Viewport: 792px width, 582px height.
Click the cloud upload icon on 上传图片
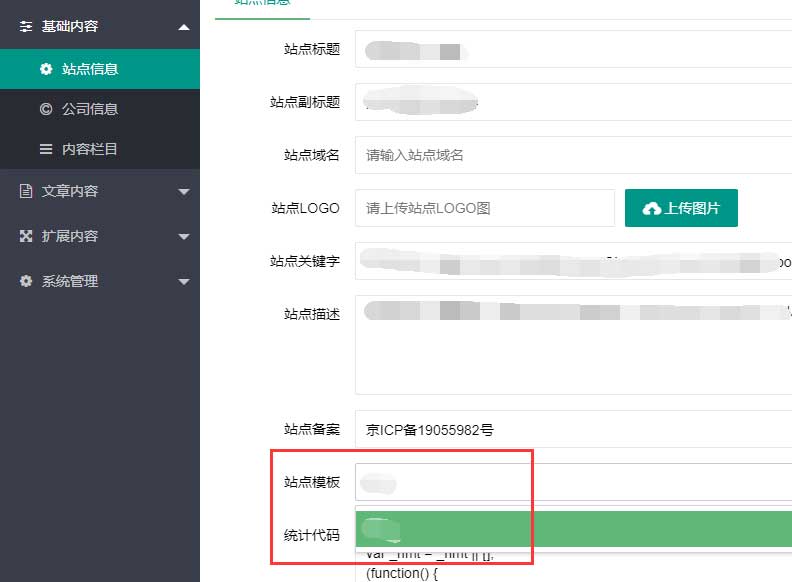click(652, 208)
